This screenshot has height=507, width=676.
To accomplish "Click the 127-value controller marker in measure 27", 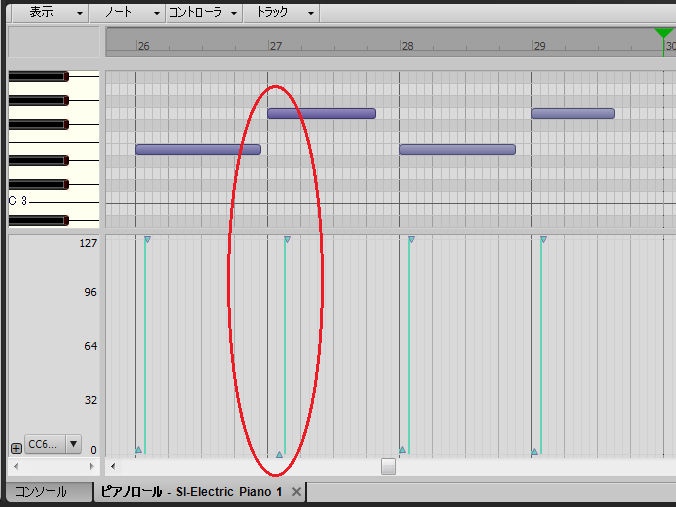I will click(288, 239).
